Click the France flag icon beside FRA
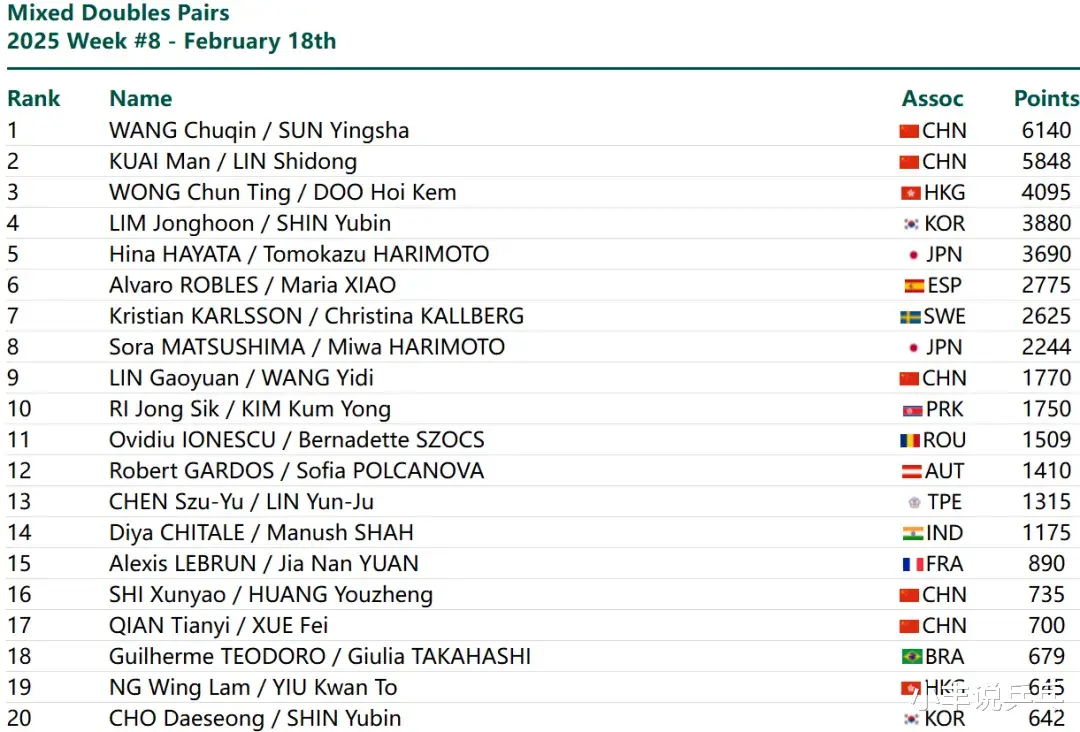 pyautogui.click(x=912, y=565)
